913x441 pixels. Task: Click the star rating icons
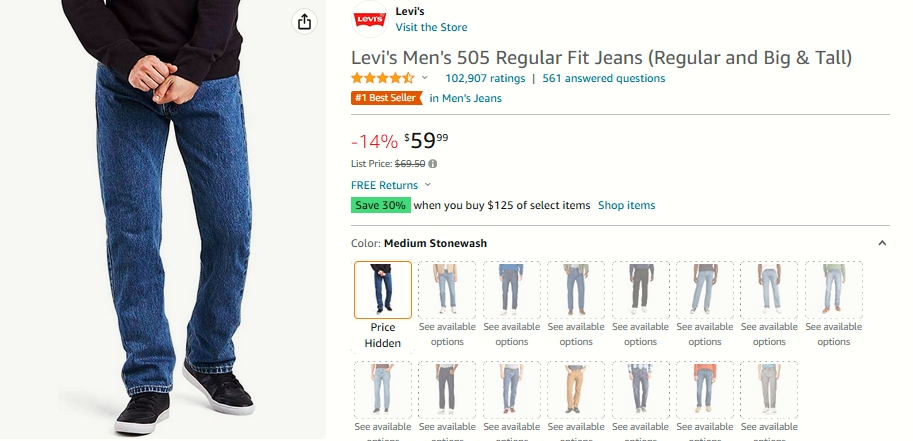(x=383, y=78)
